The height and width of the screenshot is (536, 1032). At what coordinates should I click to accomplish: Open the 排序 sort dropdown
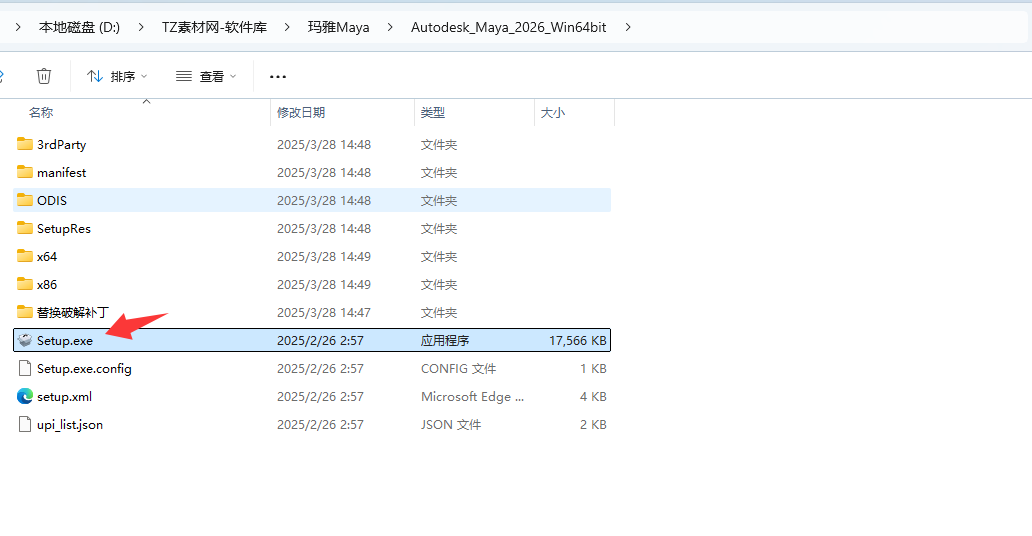(x=117, y=76)
